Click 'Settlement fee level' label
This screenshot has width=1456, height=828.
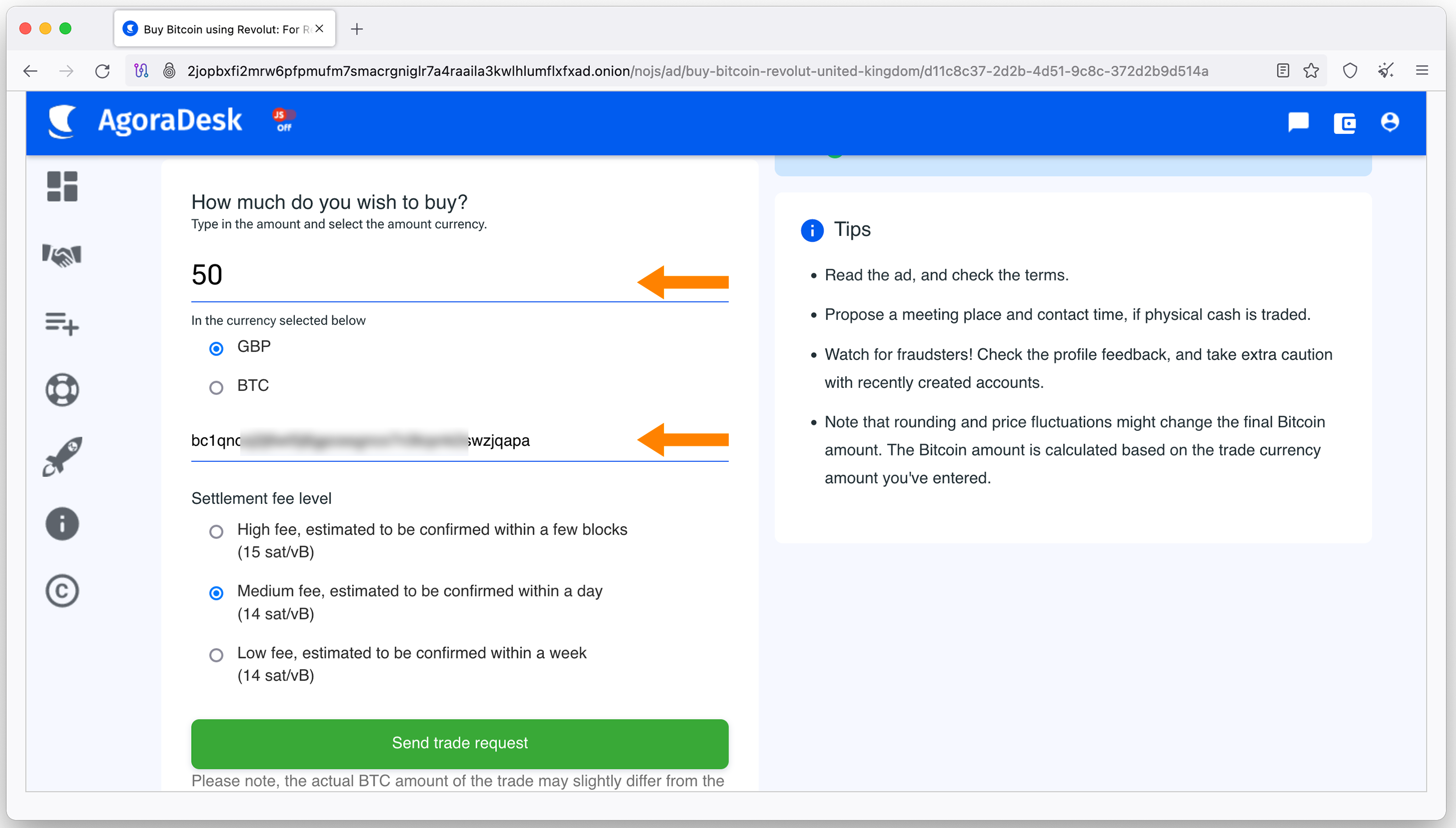click(x=261, y=499)
